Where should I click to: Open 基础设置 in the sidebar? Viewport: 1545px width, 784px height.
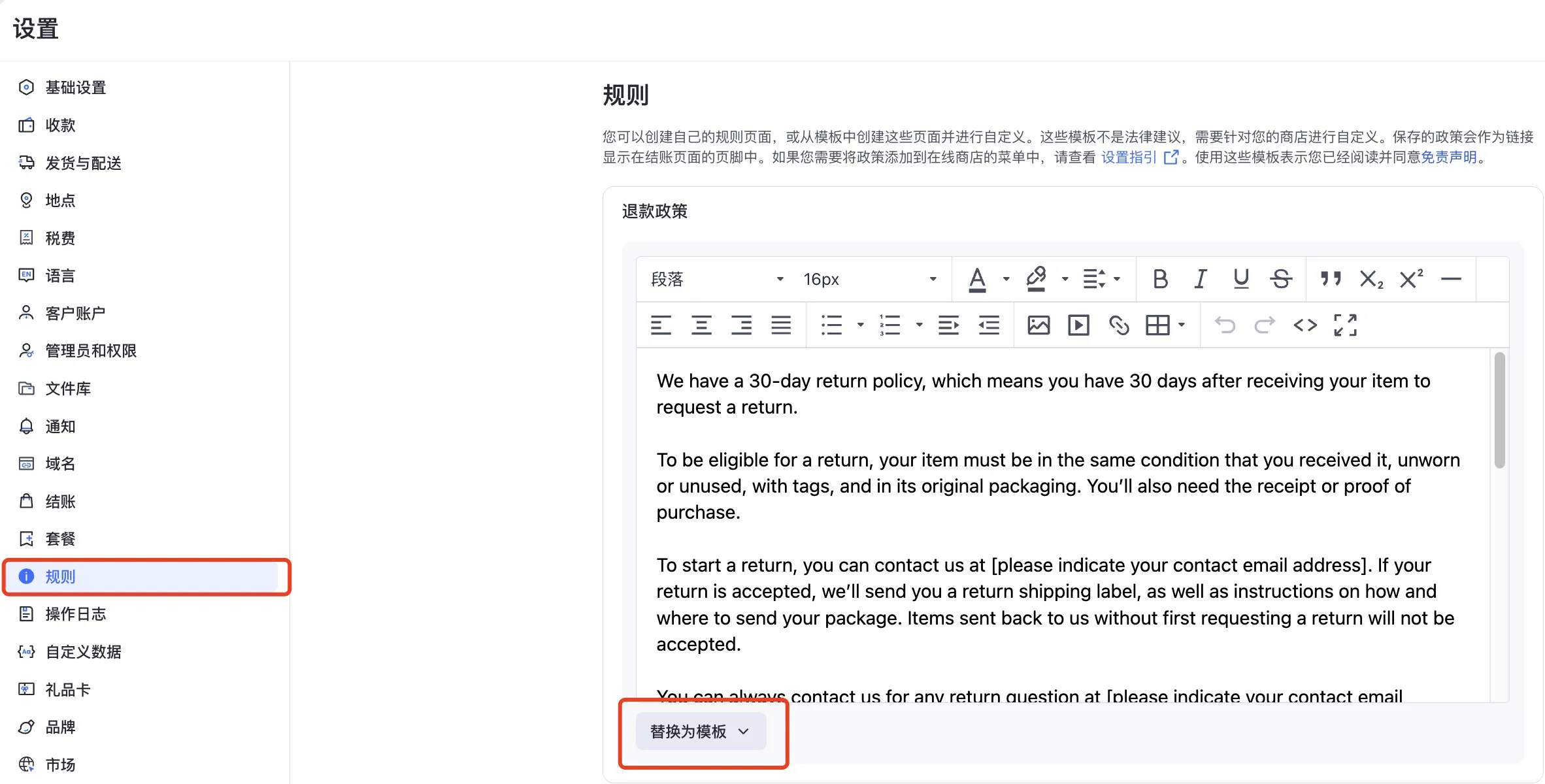pos(75,88)
